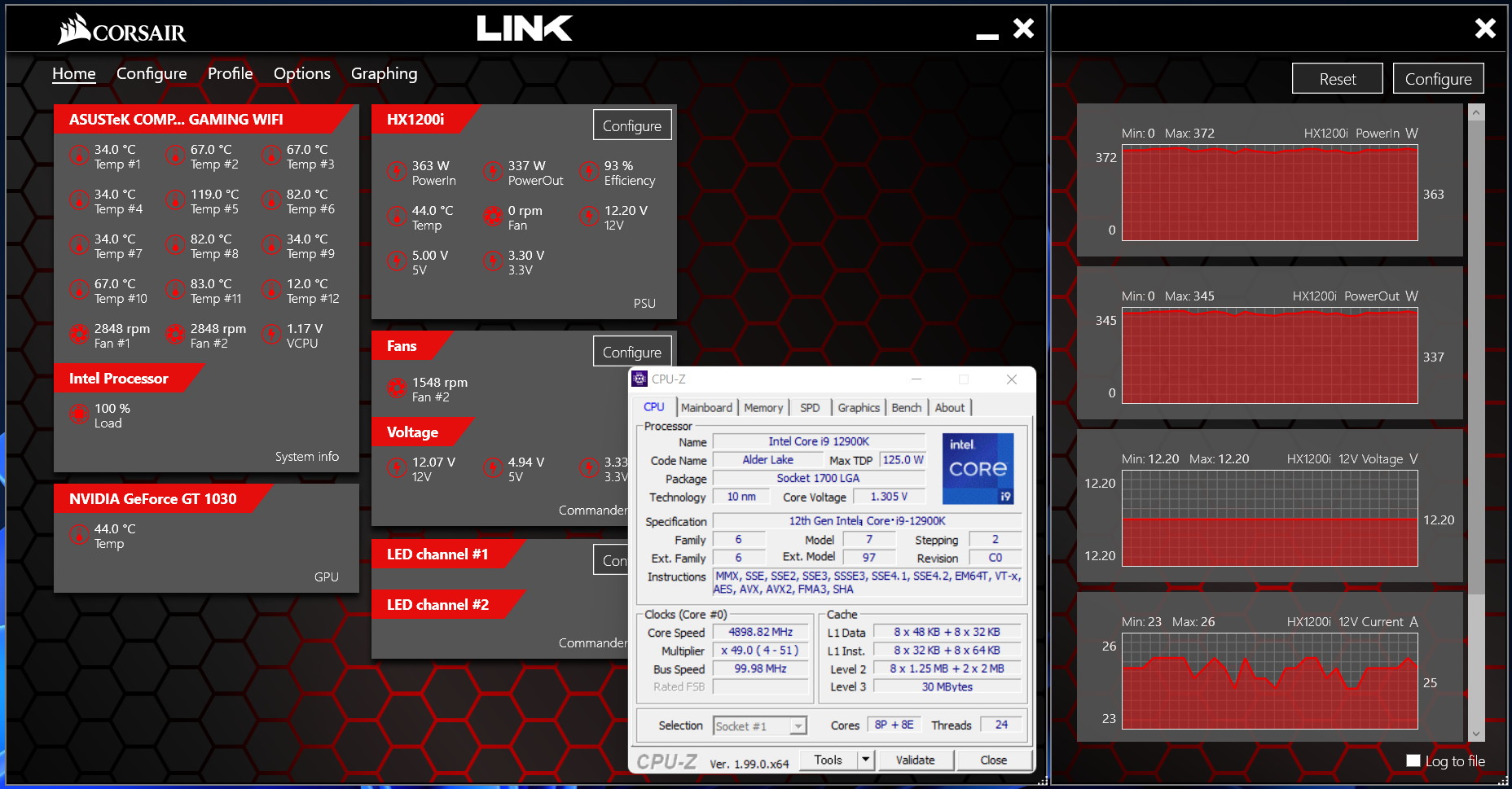
Task: Click the HX1200i 12V Current graph
Action: click(x=1270, y=682)
